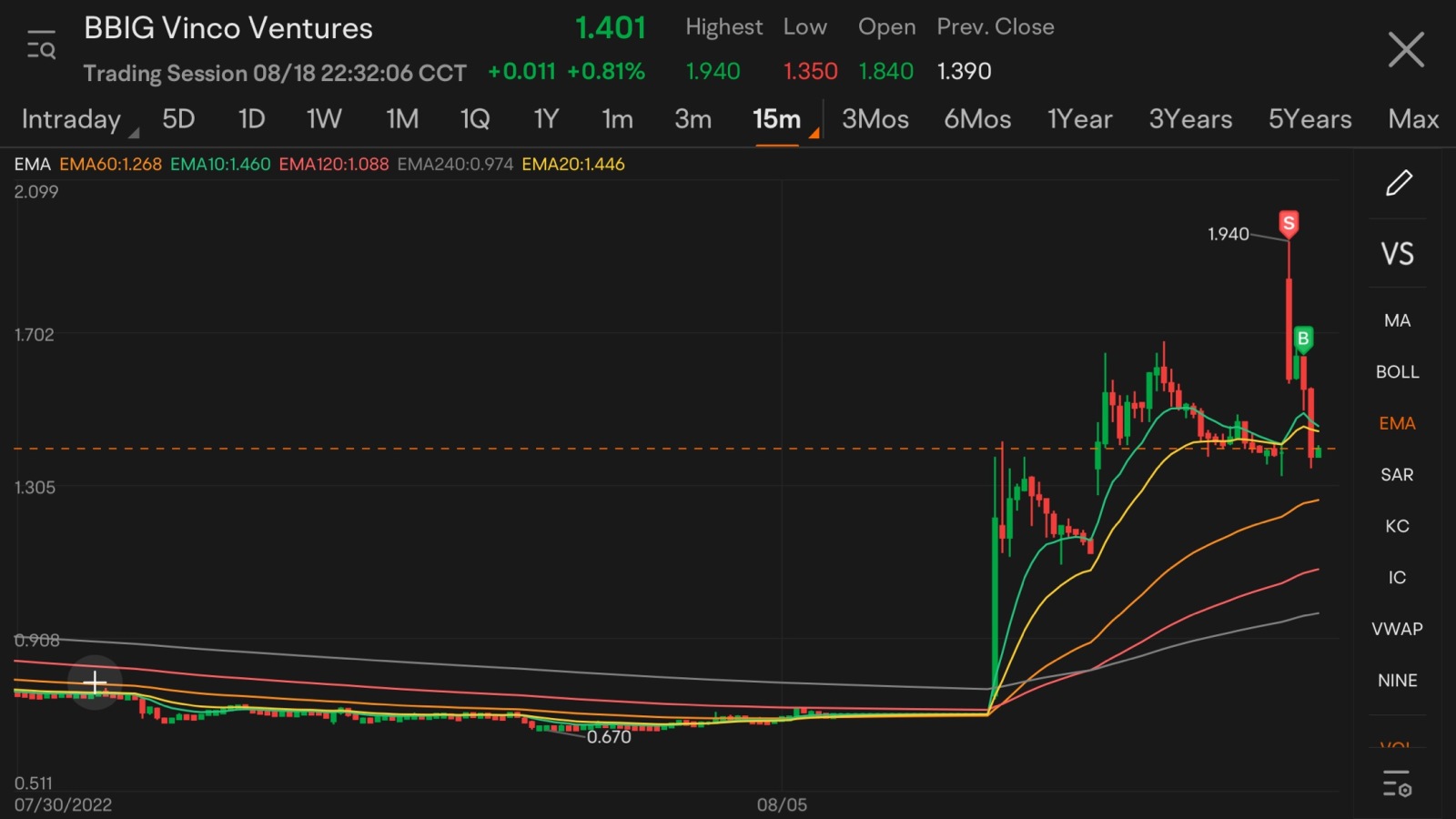Tap the +0.81% change percentage

point(606,71)
